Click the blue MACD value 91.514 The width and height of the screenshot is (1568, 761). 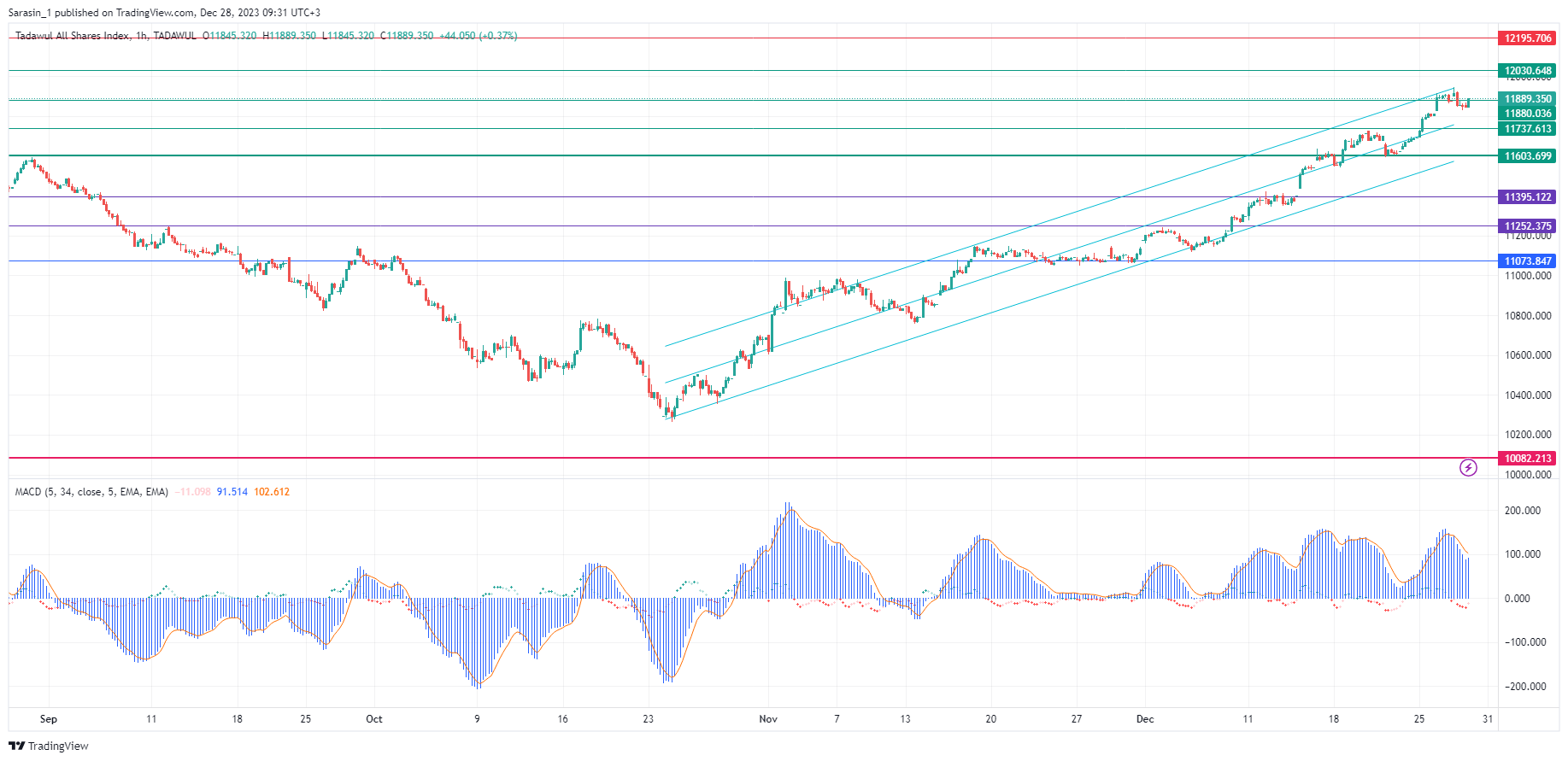pos(232,492)
